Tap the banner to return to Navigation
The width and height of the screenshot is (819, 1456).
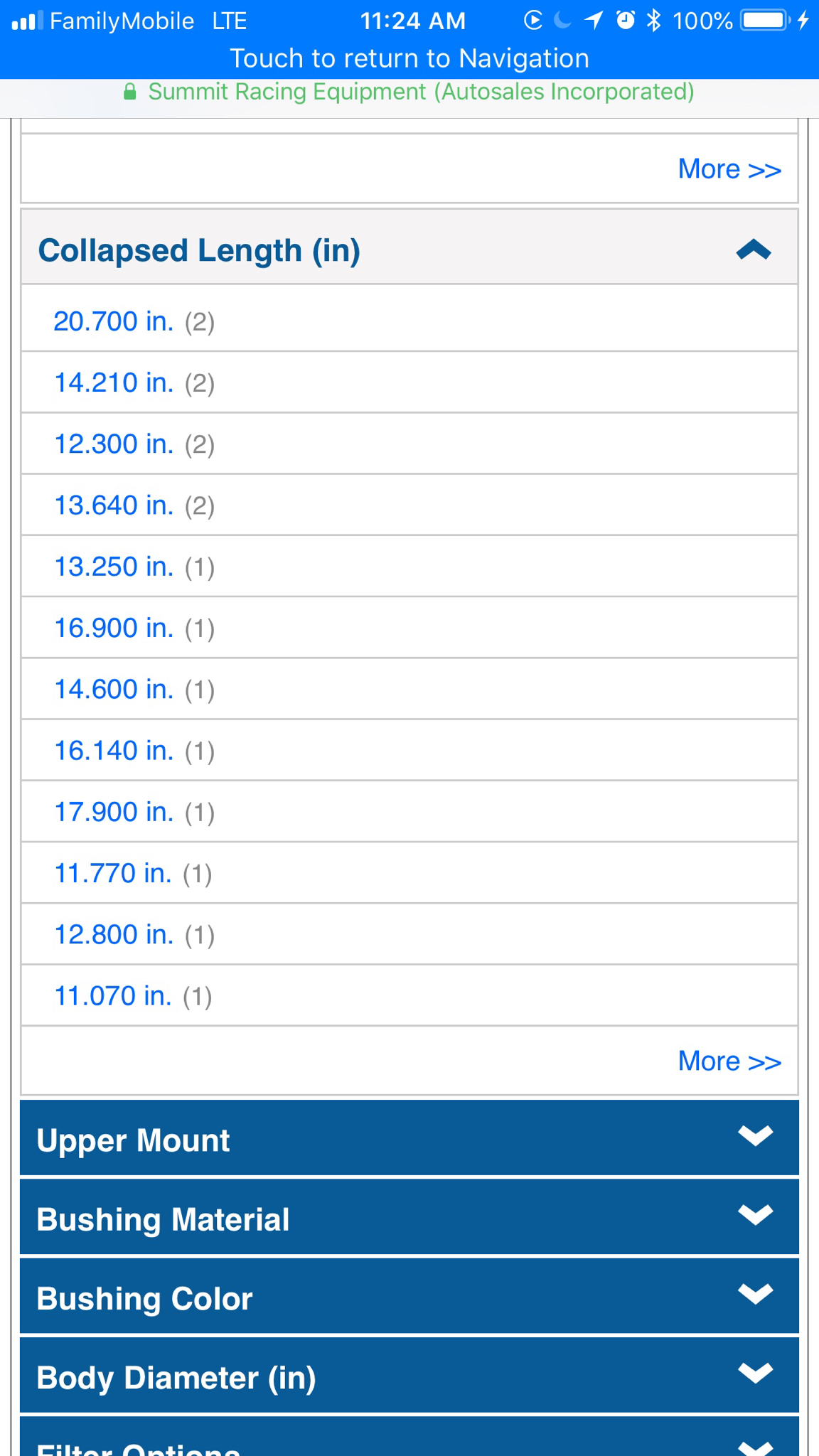(x=409, y=58)
